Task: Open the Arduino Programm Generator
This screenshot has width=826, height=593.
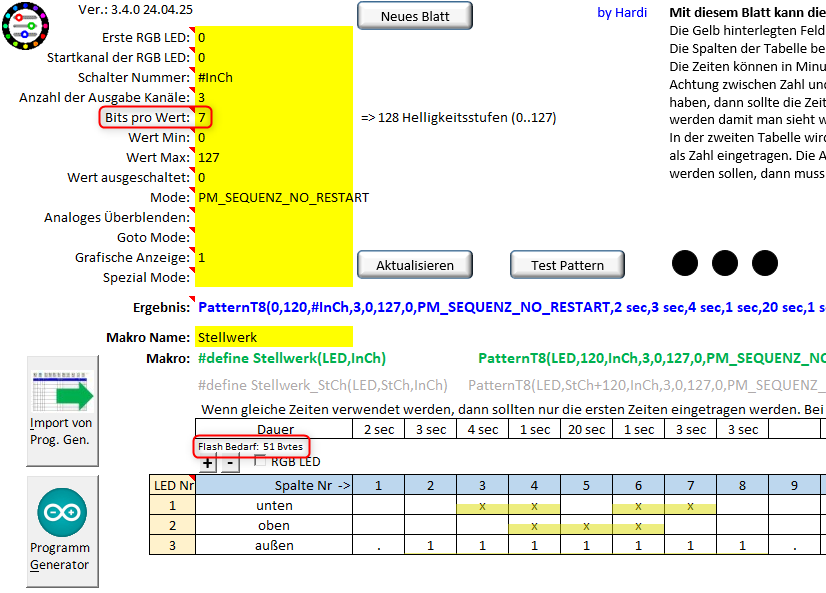Action: click(62, 530)
